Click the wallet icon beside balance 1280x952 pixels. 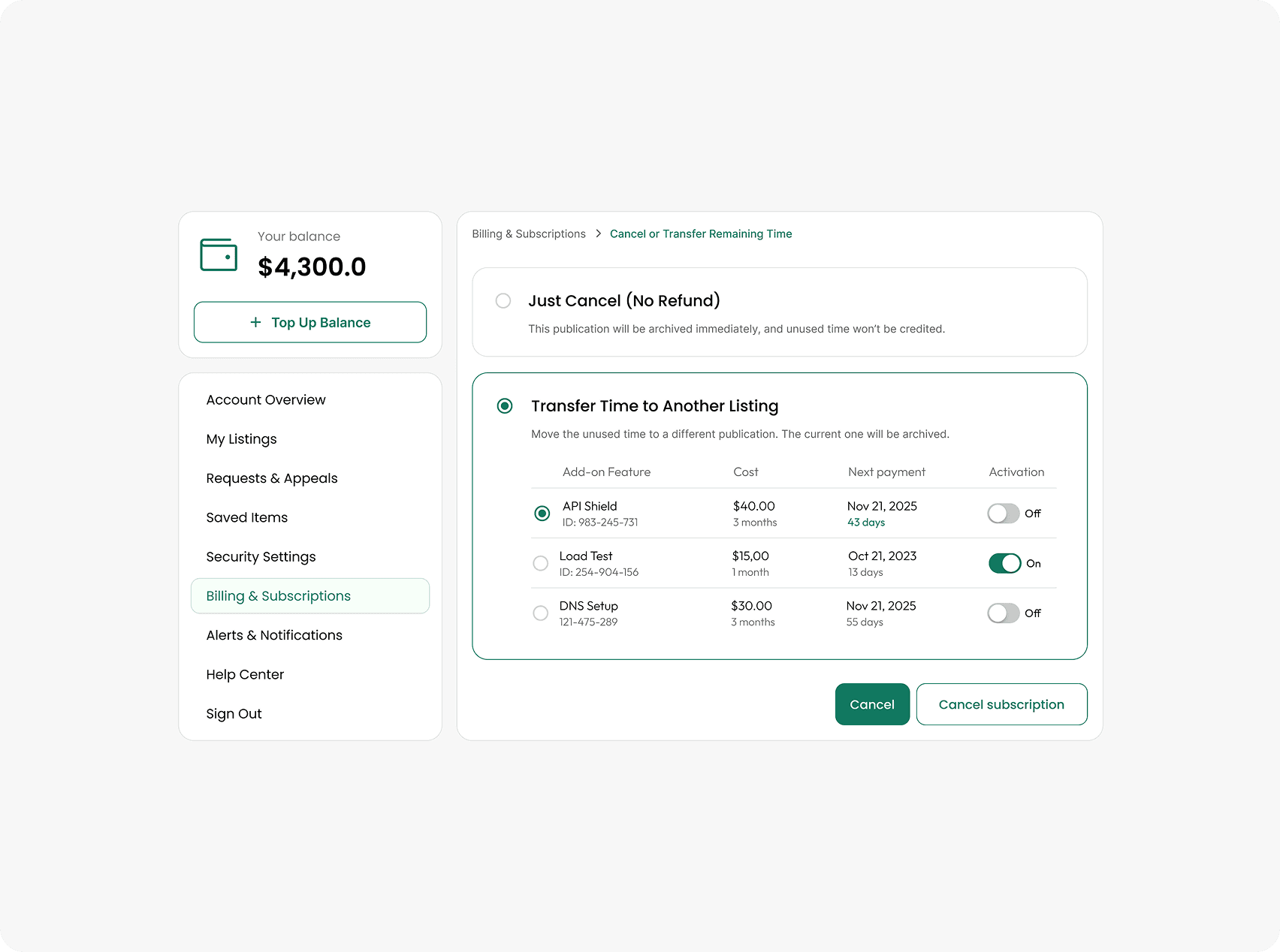[x=219, y=255]
